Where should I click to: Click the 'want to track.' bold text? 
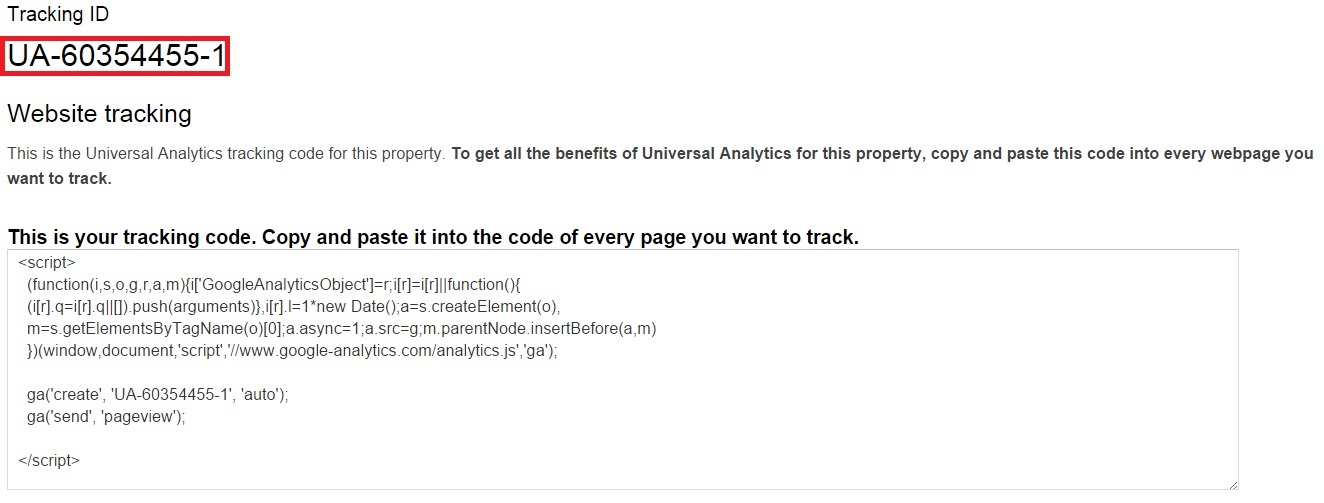point(59,179)
